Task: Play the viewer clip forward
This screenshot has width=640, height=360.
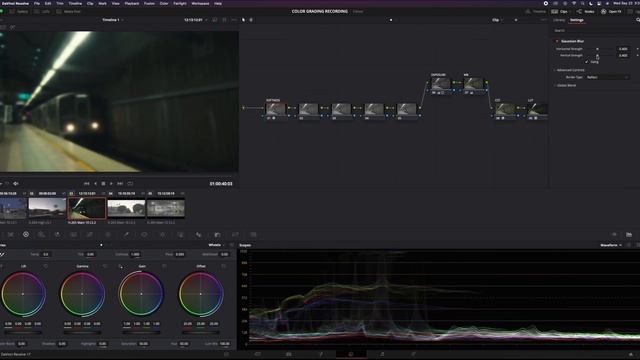Action: tap(111, 184)
